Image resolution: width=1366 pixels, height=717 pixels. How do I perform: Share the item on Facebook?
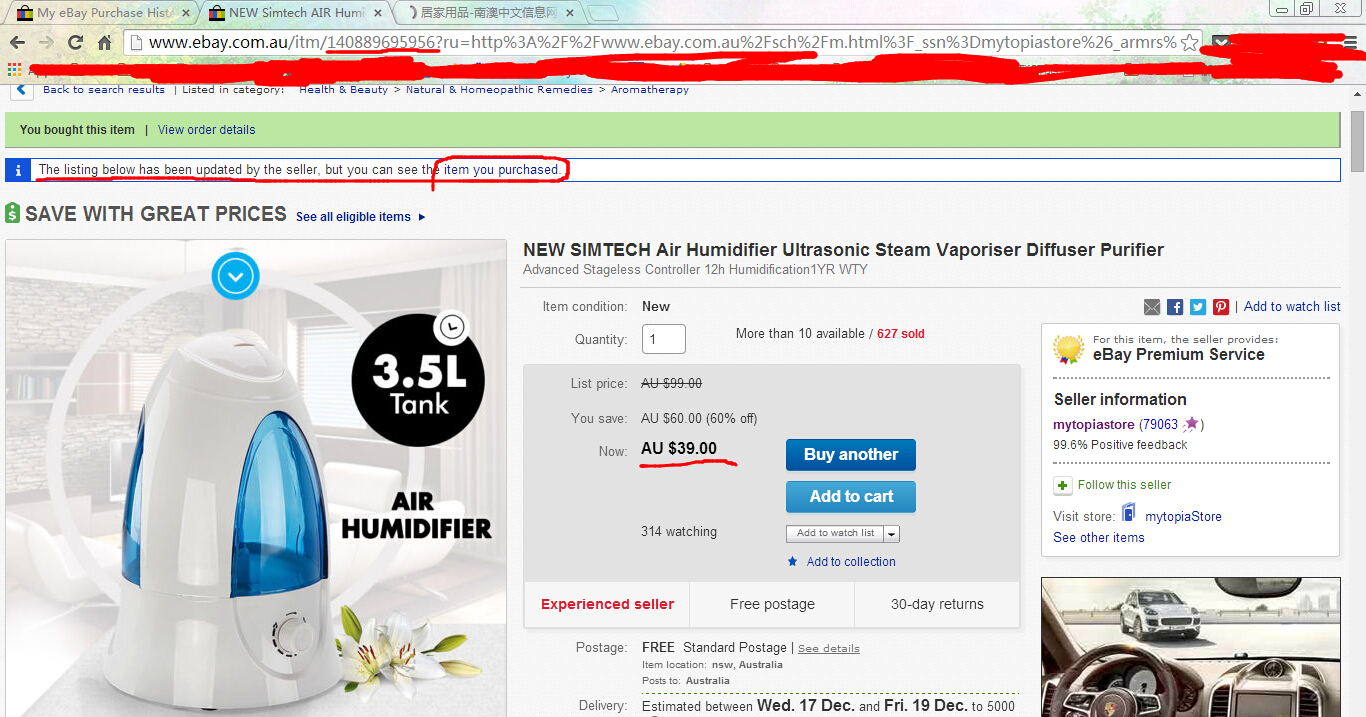pyautogui.click(x=1175, y=307)
